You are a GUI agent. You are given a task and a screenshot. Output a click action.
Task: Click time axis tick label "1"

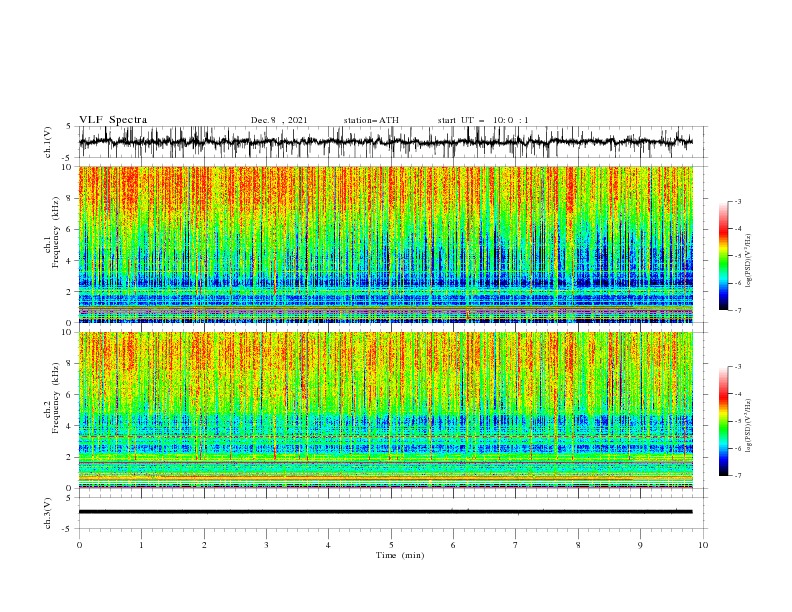141,545
